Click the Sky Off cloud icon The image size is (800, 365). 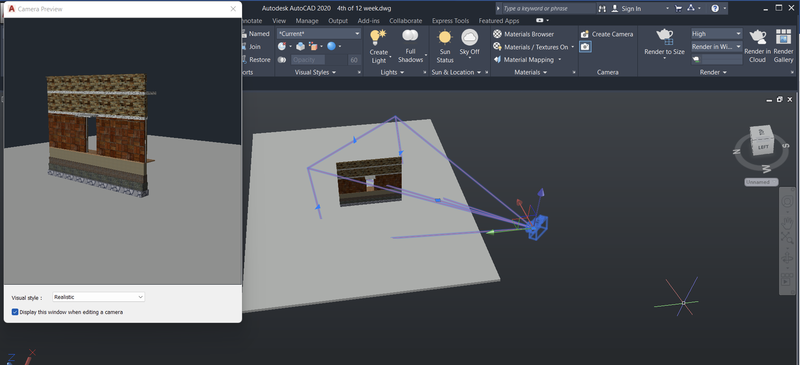click(469, 37)
